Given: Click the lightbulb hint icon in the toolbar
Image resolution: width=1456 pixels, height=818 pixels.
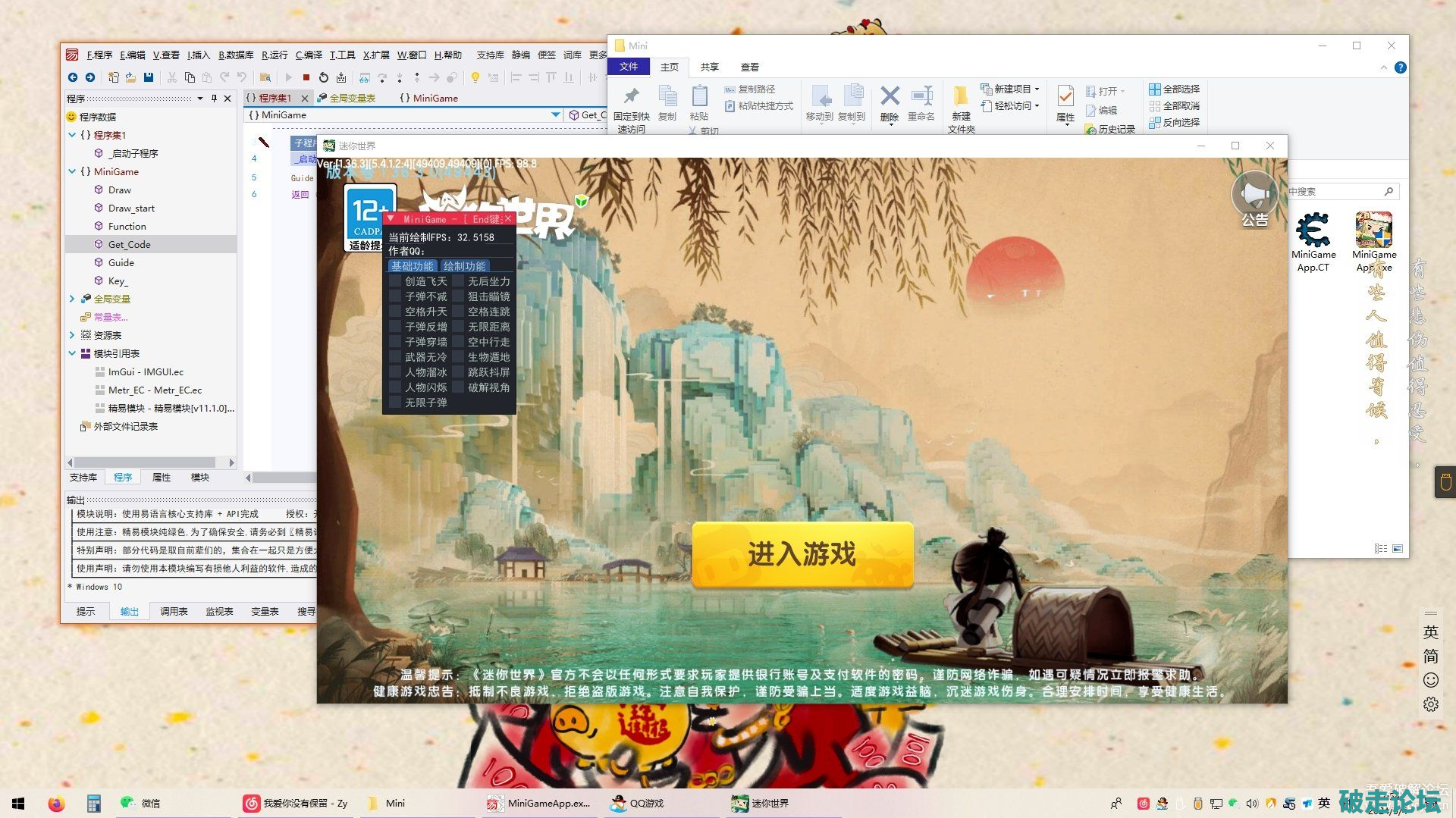Looking at the screenshot, I should [475, 77].
